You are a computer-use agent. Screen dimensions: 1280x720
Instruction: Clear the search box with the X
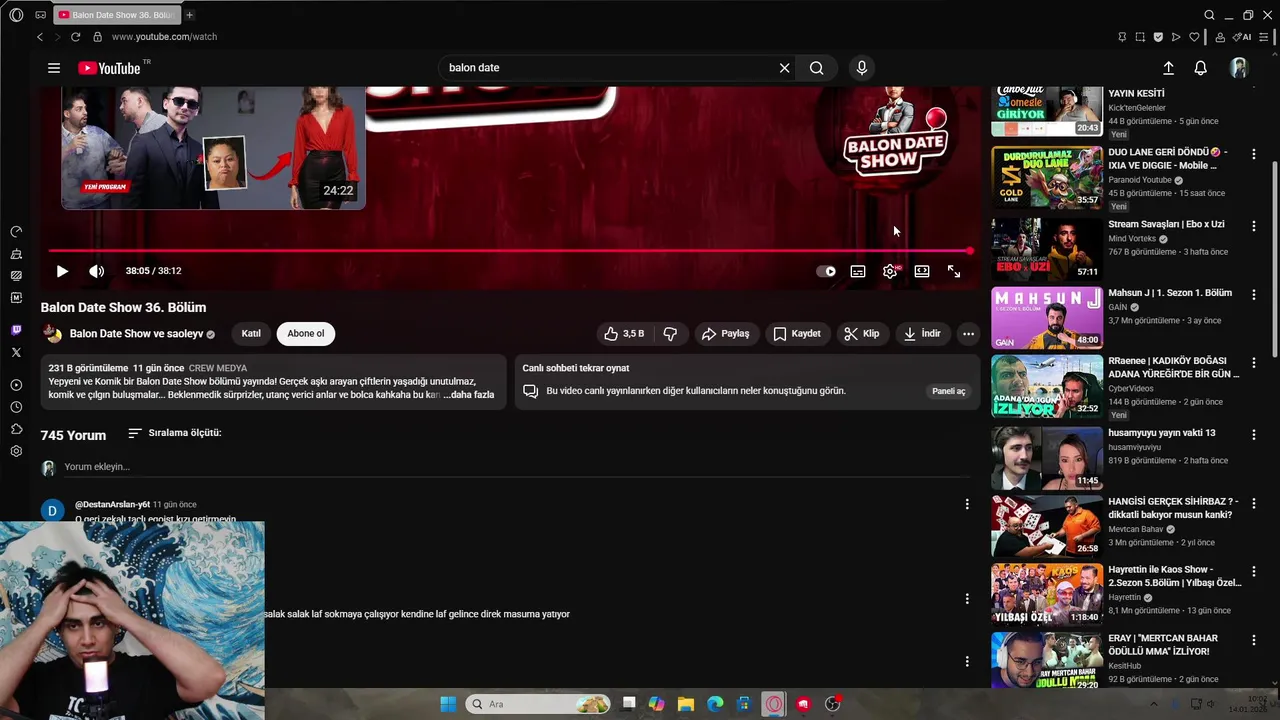click(x=785, y=68)
